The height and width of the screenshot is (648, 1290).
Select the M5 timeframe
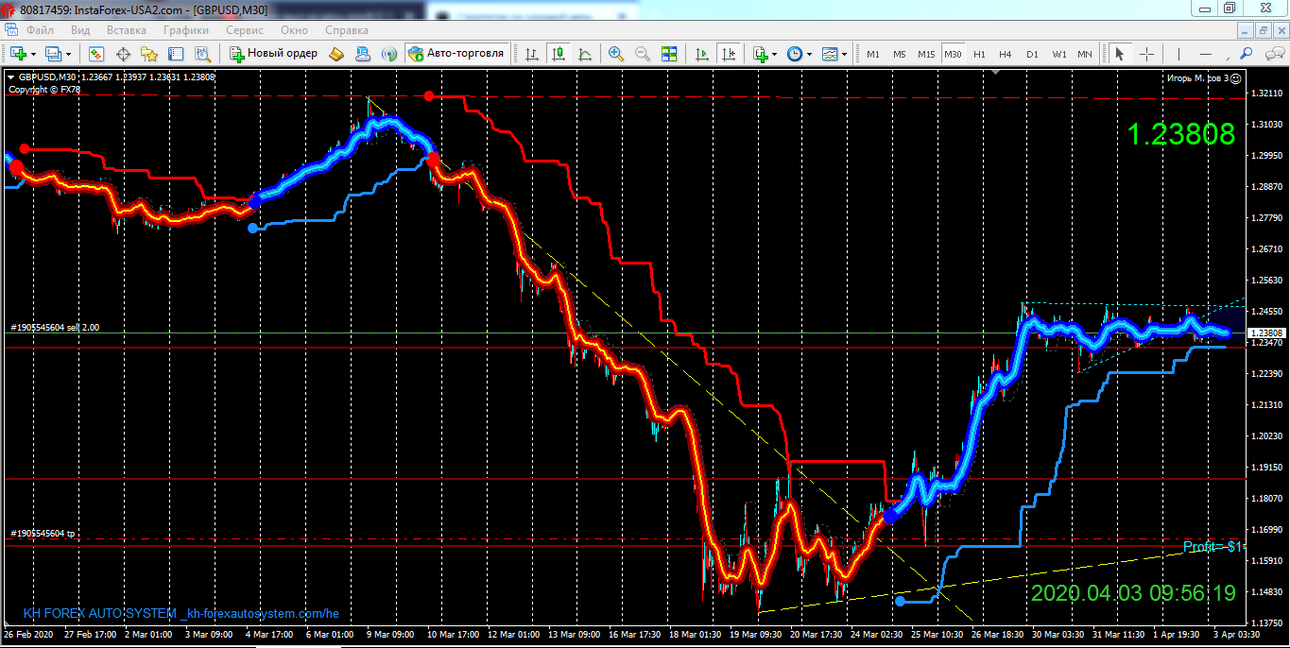[899, 54]
